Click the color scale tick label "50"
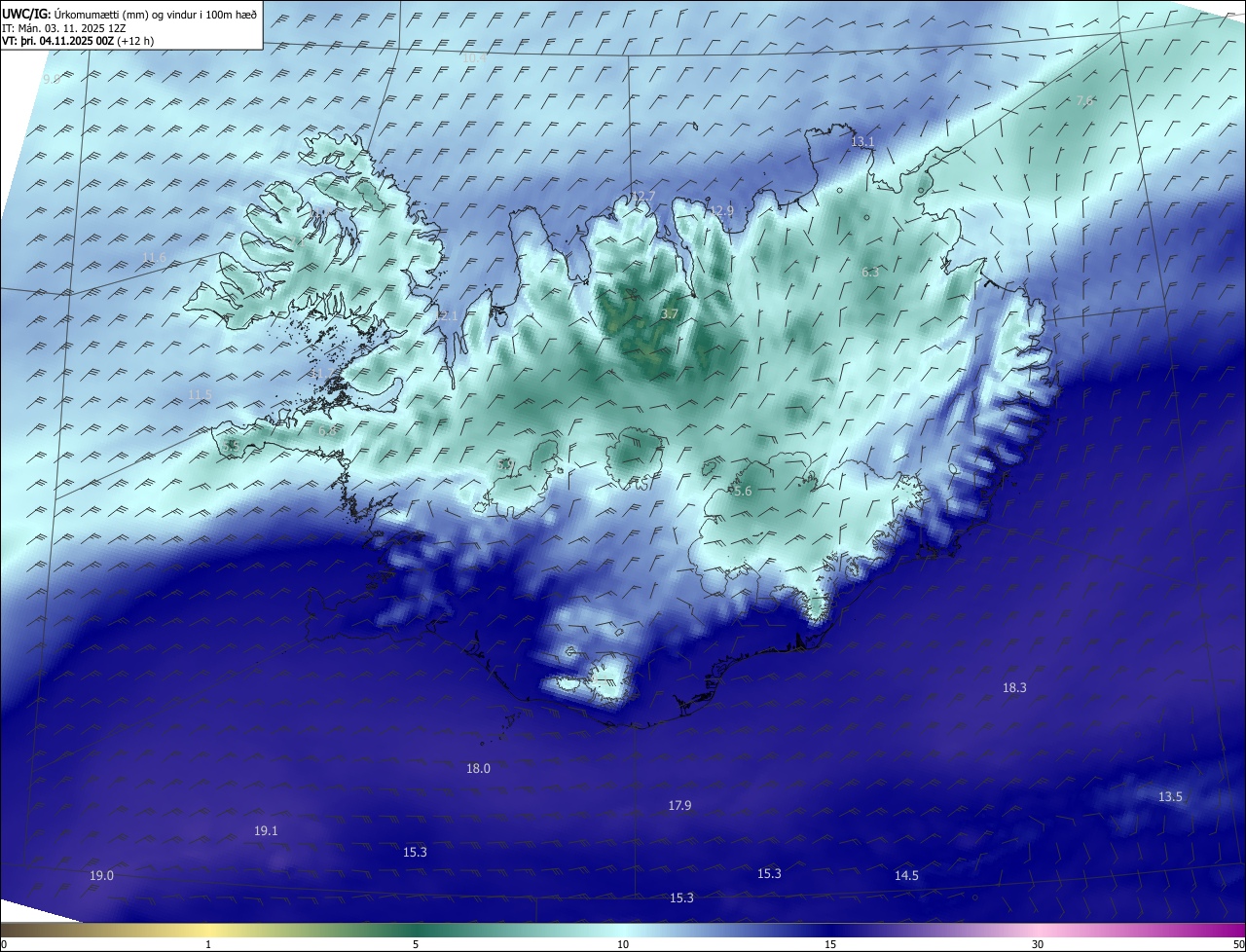The image size is (1246, 952). coord(1239,945)
